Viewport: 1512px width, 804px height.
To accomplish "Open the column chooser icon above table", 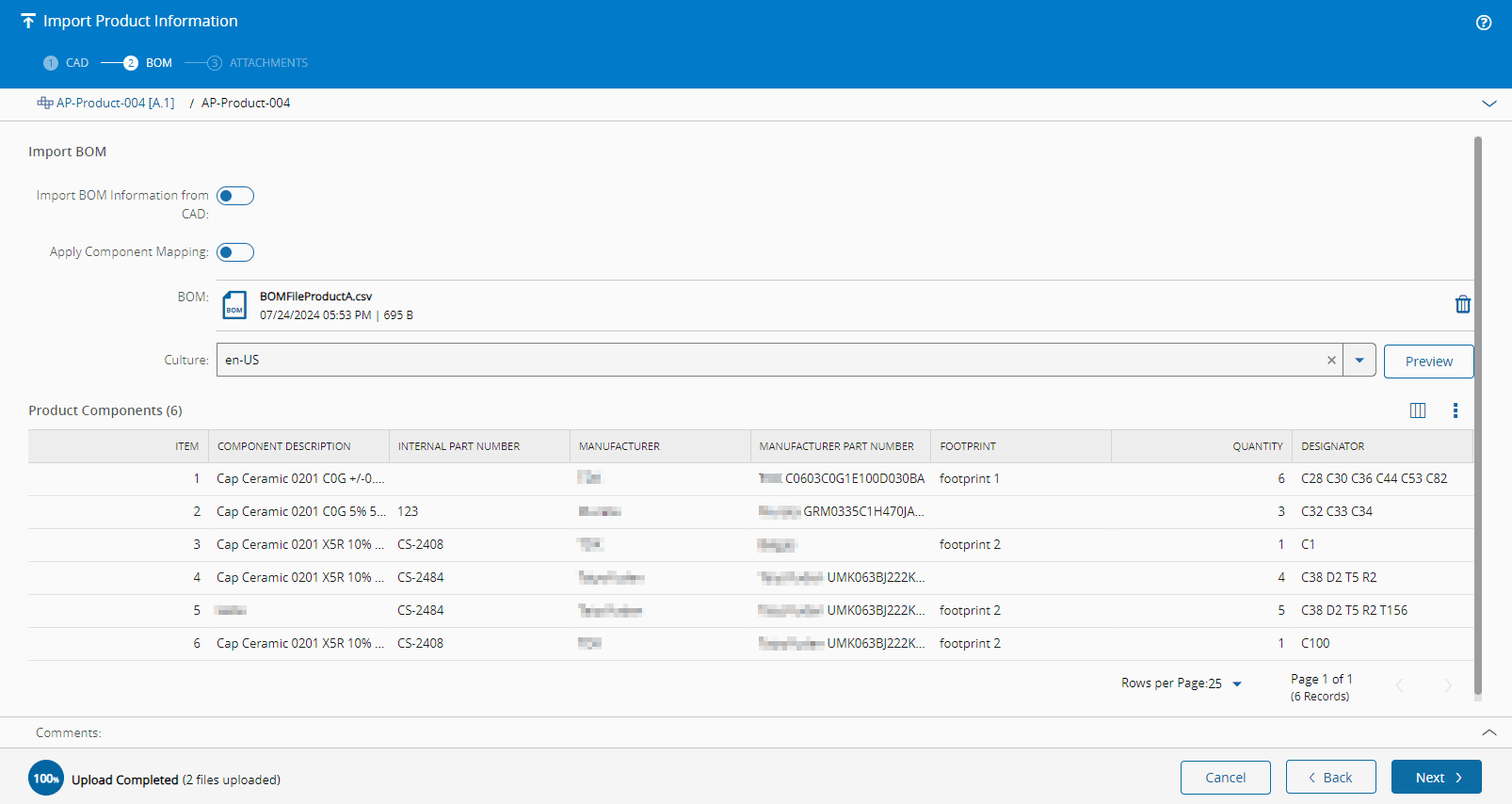I will point(1417,410).
